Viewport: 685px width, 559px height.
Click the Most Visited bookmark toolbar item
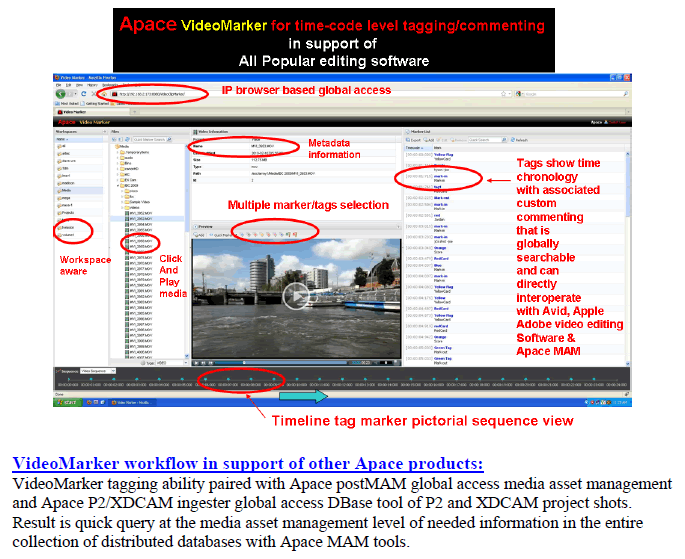(68, 104)
